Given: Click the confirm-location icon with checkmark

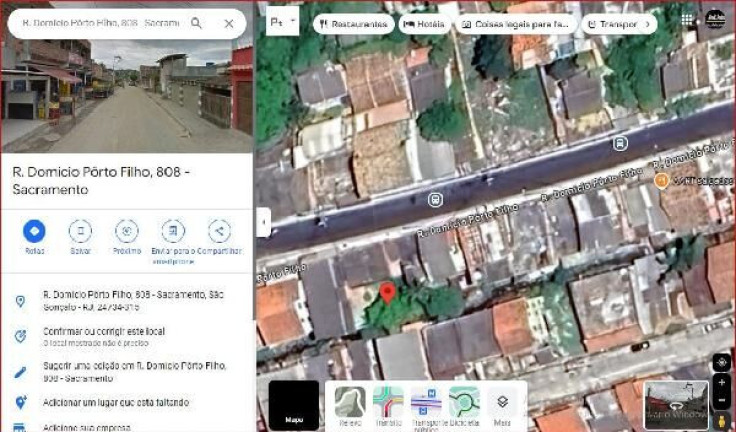Looking at the screenshot, I should [x=20, y=336].
